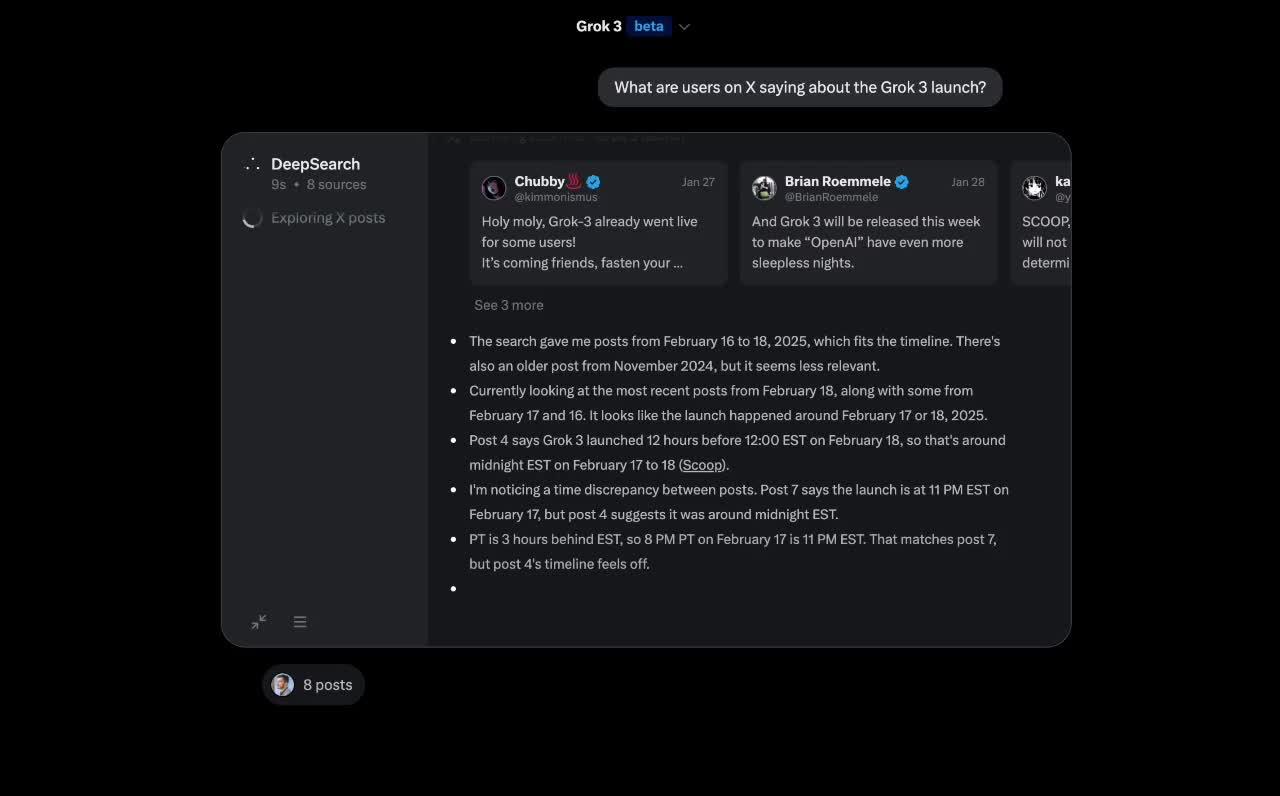1280x796 pixels.
Task: Open Chubby's avatar in the post card
Action: tap(494, 188)
